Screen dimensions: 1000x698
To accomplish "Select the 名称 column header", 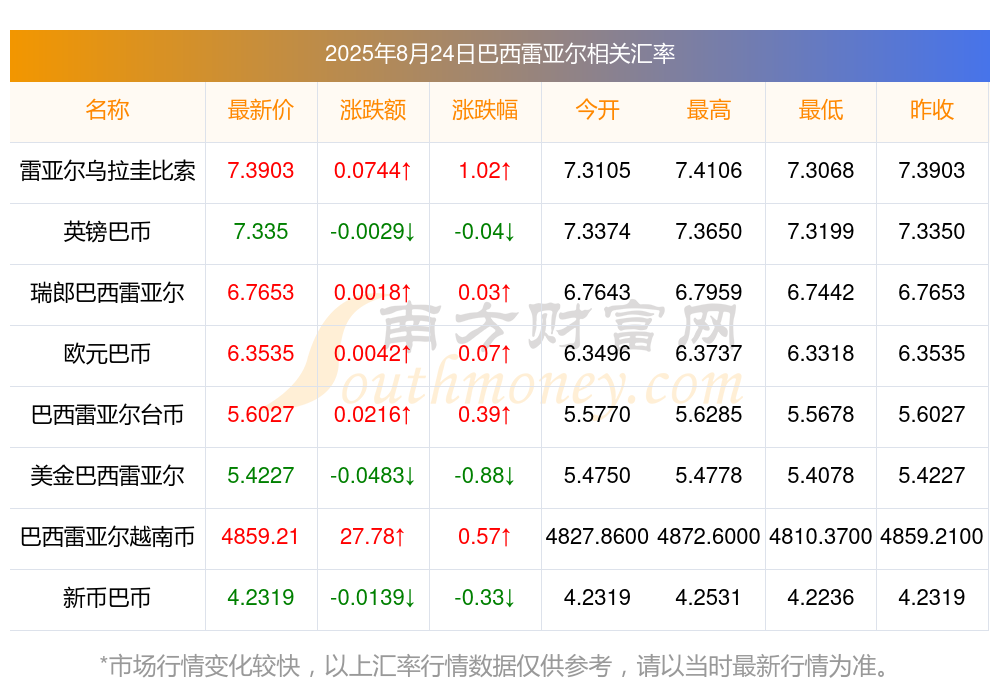I will pyautogui.click(x=107, y=110).
